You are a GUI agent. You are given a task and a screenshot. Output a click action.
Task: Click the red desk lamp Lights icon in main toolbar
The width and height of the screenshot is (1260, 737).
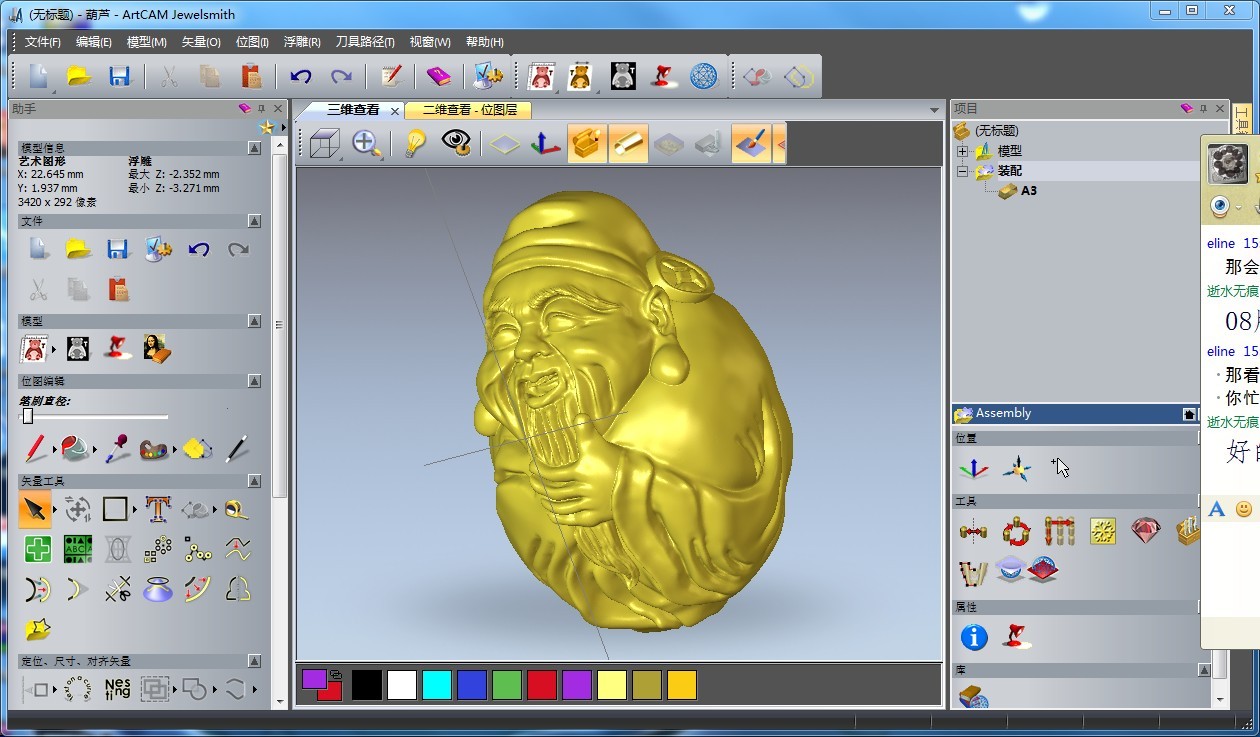(662, 76)
